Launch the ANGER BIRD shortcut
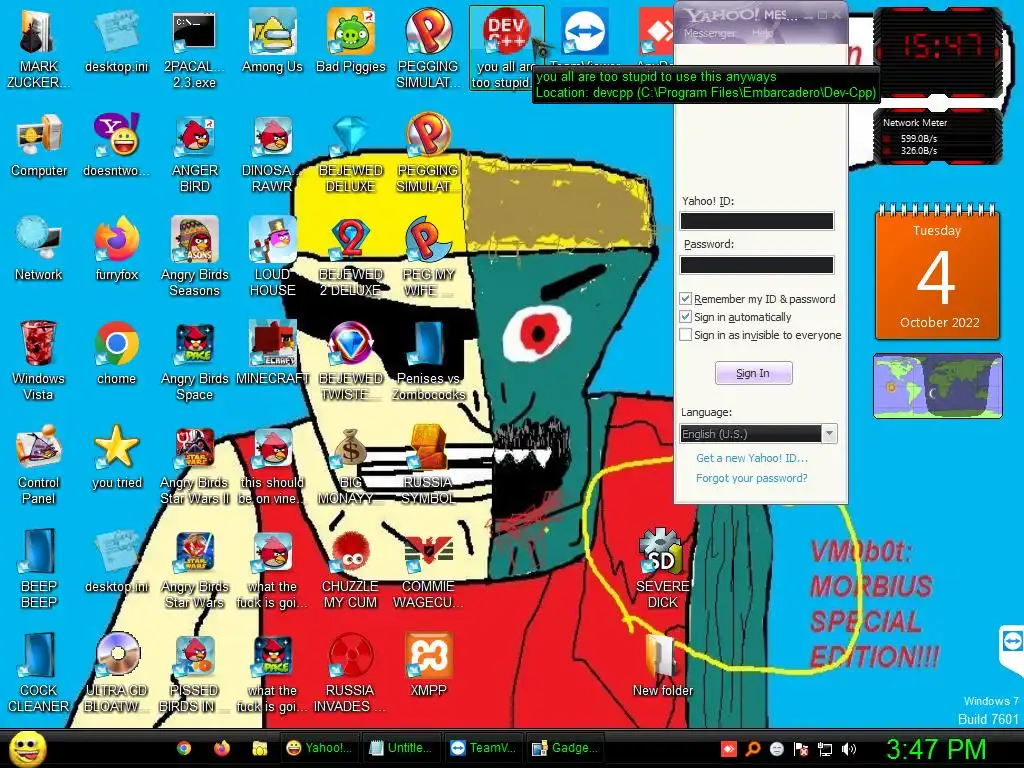Viewport: 1024px width, 768px height. pyautogui.click(x=194, y=153)
